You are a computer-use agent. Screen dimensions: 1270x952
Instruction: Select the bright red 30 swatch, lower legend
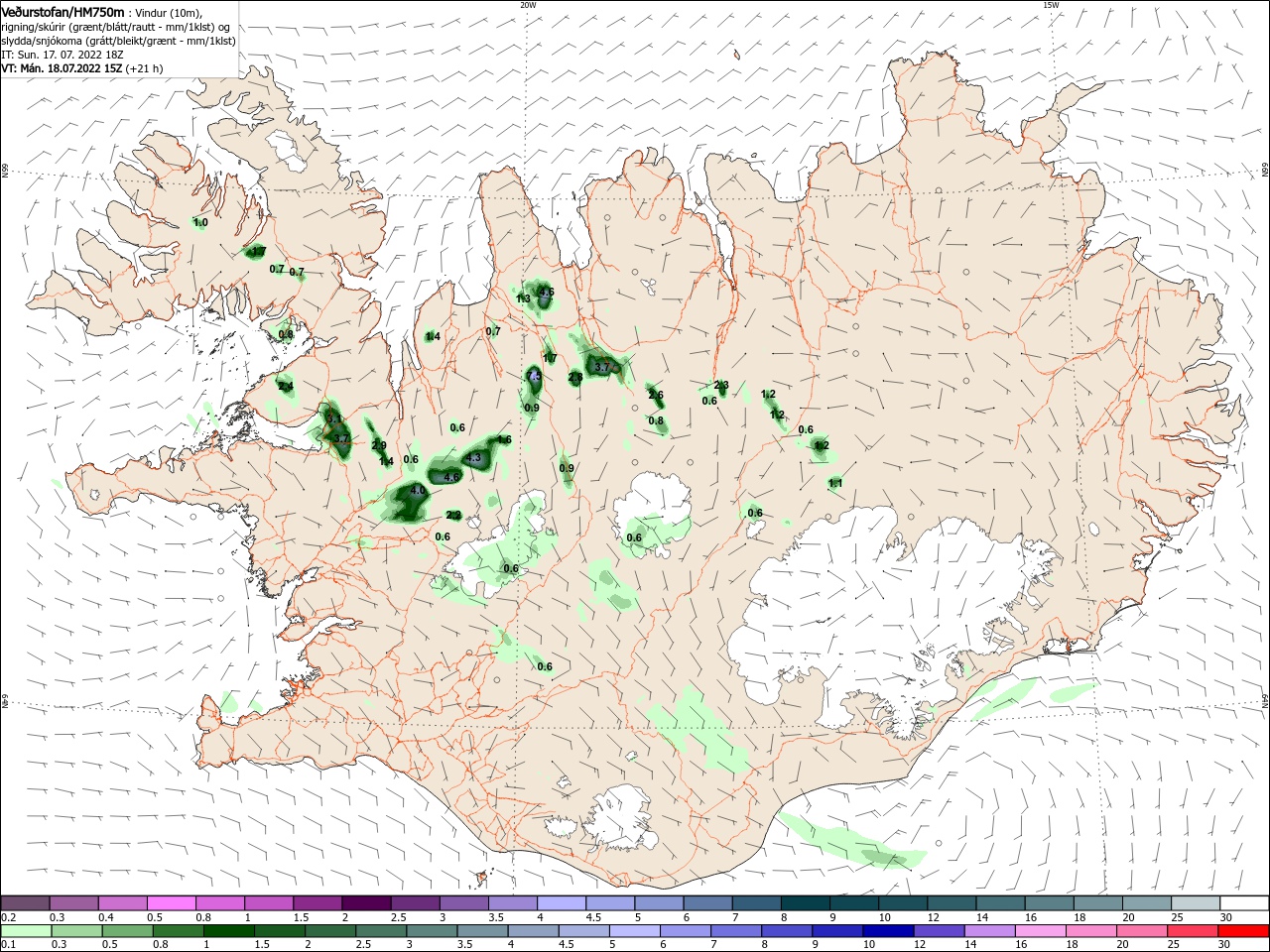coord(1244,931)
